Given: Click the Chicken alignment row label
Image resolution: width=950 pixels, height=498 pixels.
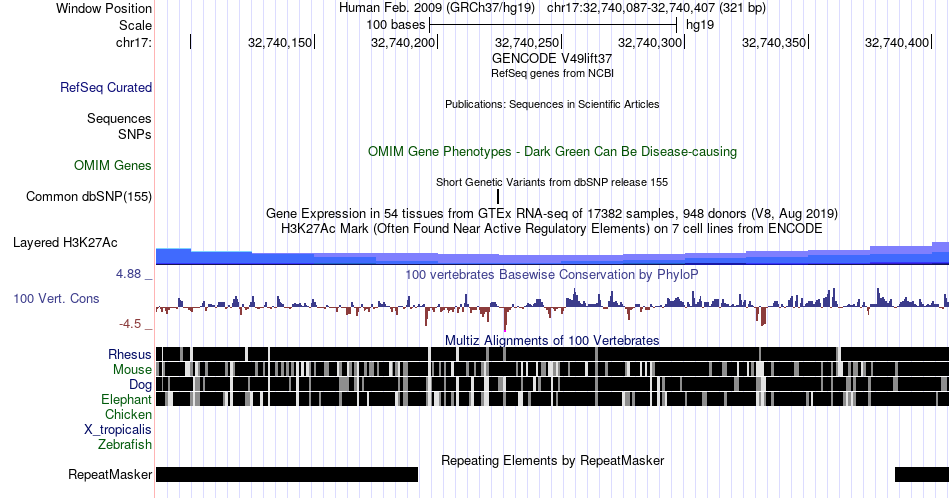Looking at the screenshot, I should [x=128, y=414].
